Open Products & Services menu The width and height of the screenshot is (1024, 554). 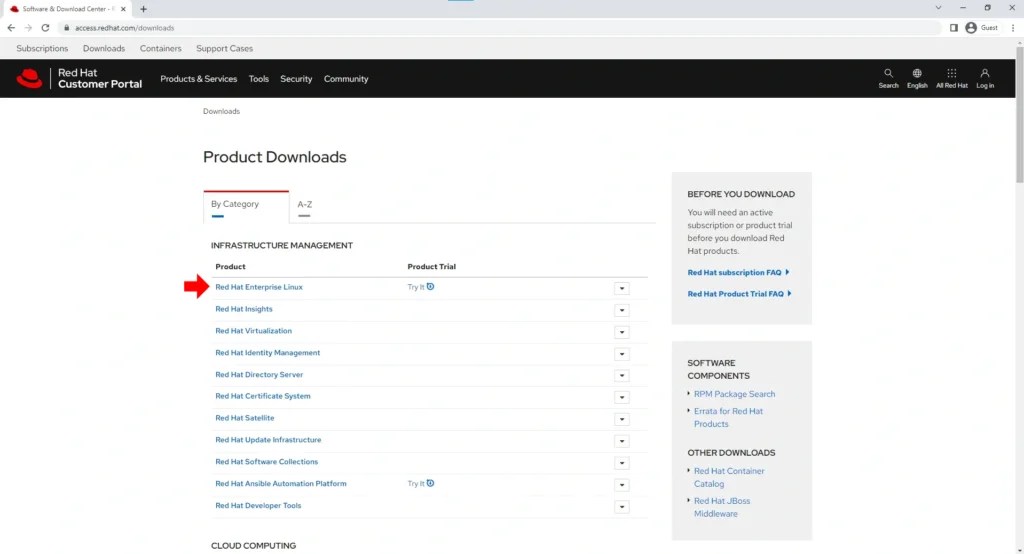click(199, 79)
